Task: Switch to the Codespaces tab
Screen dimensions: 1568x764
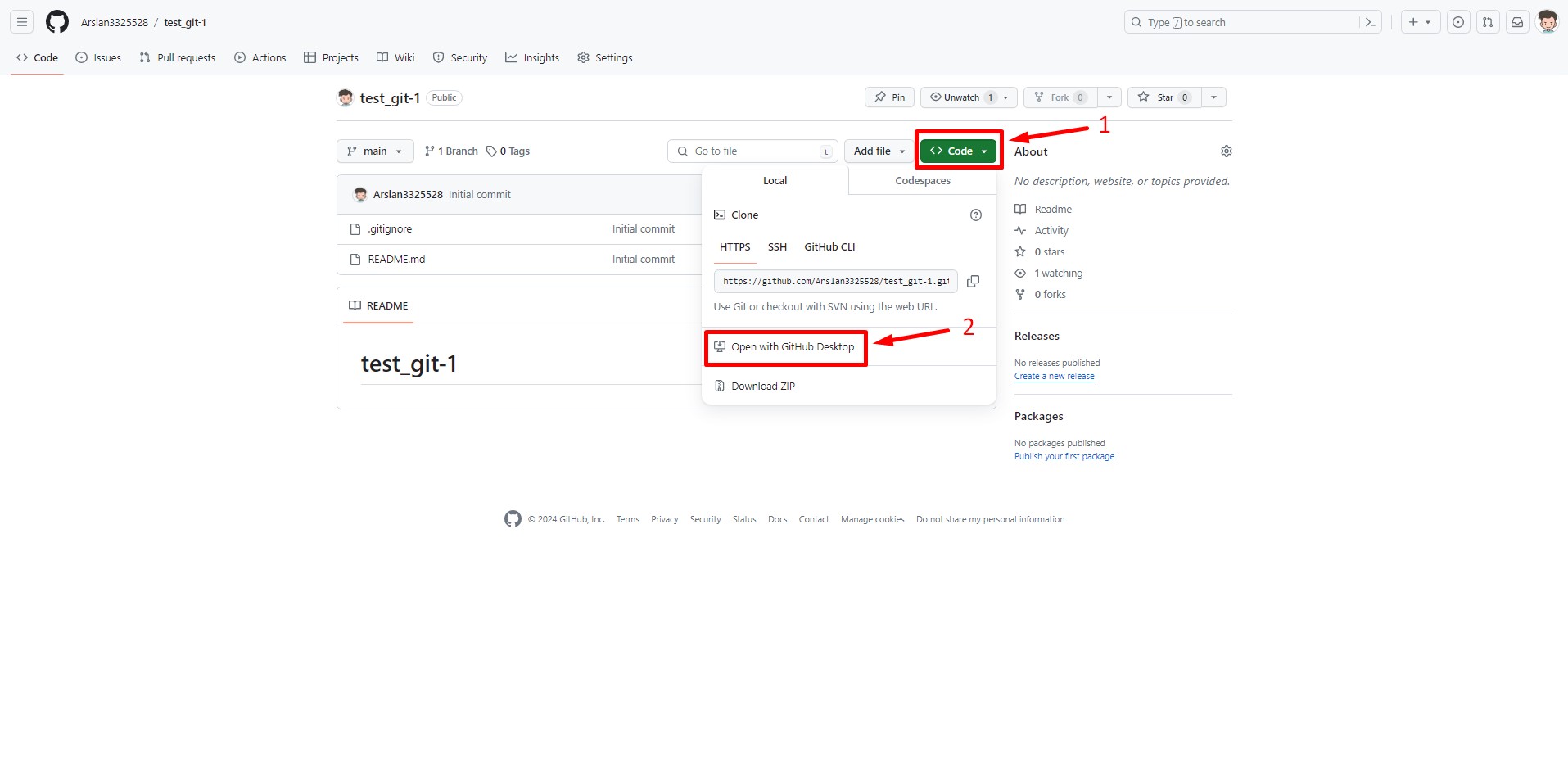Action: pos(923,181)
